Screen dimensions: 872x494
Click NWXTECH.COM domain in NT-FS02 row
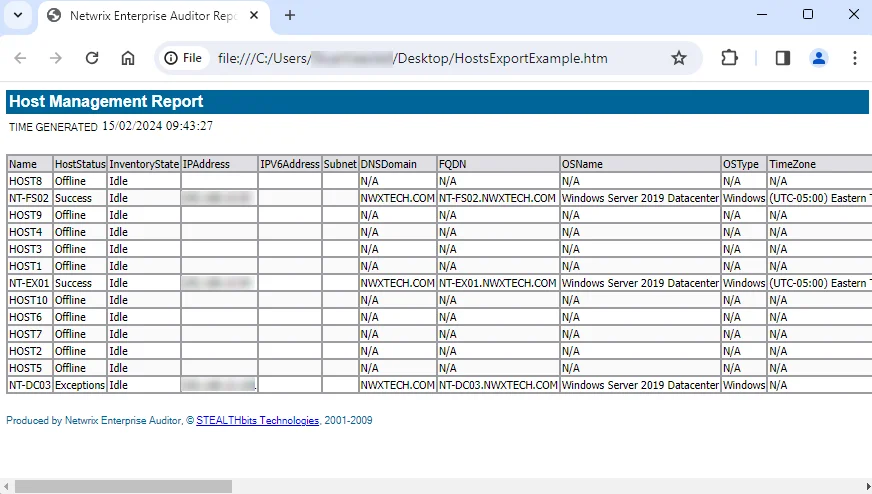pyautogui.click(x=398, y=198)
